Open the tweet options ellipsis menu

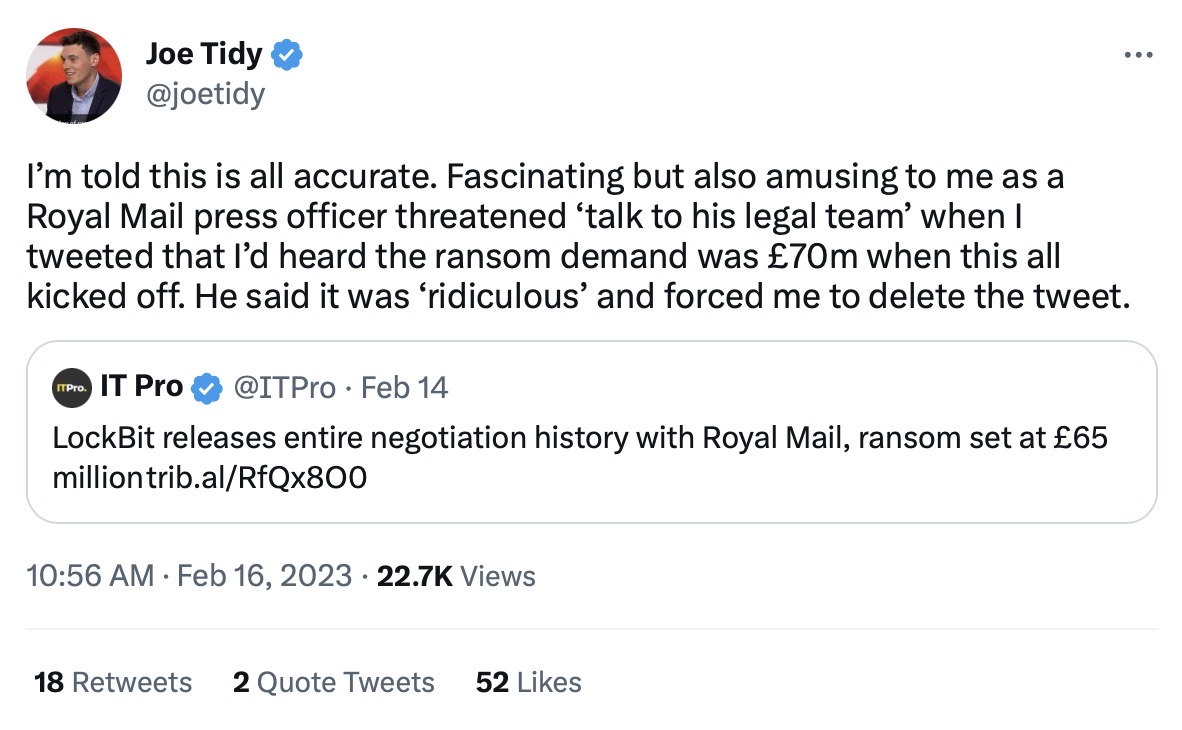pyautogui.click(x=1138, y=55)
